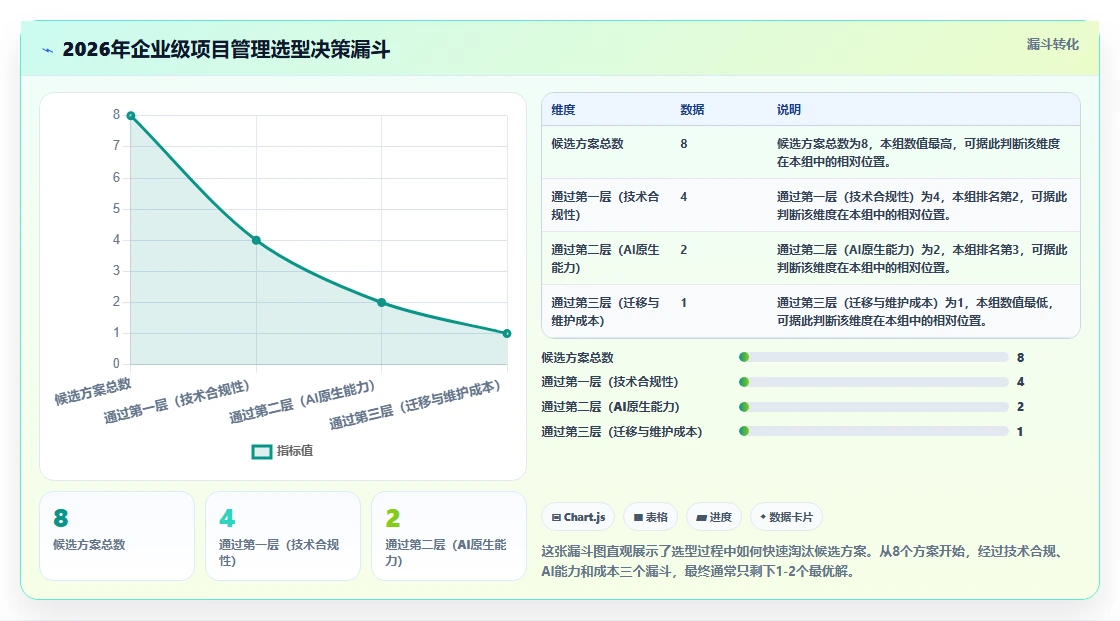Click the 通过第二层（AI原生能力）progress bar
Viewport: 1120px width, 621px height.
pos(874,407)
